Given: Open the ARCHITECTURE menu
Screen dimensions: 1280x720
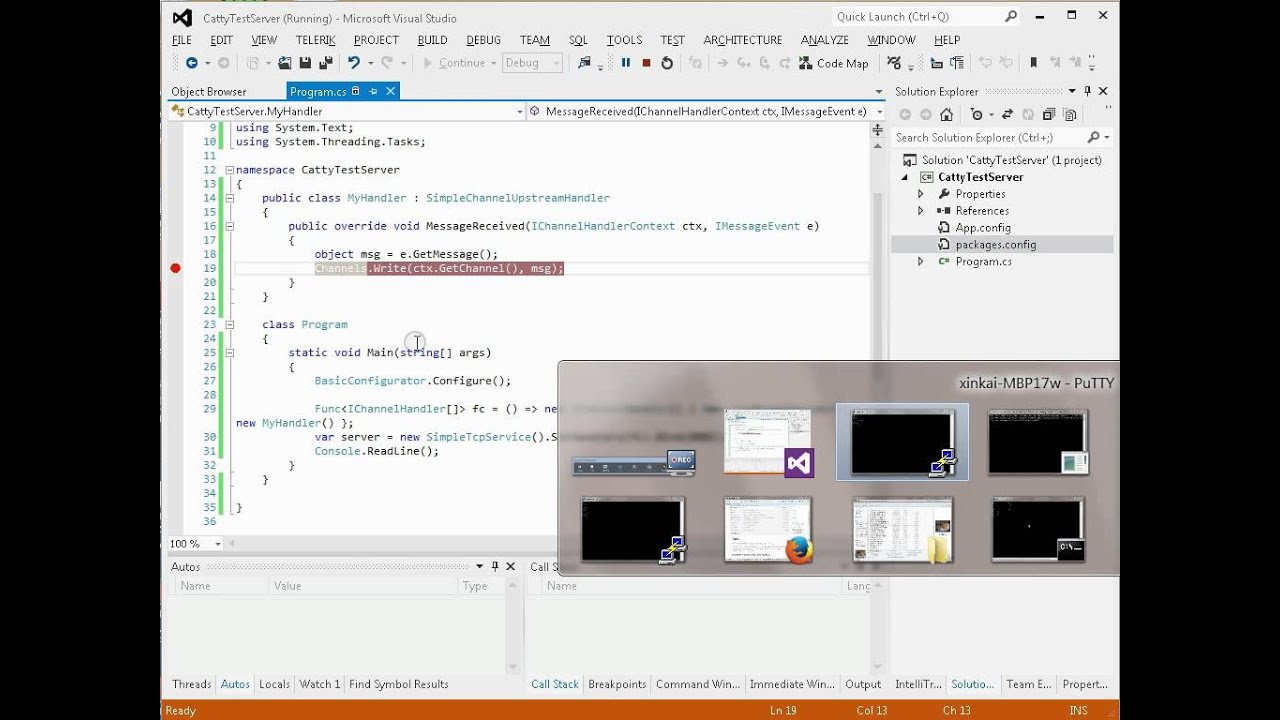Looking at the screenshot, I should (x=742, y=40).
